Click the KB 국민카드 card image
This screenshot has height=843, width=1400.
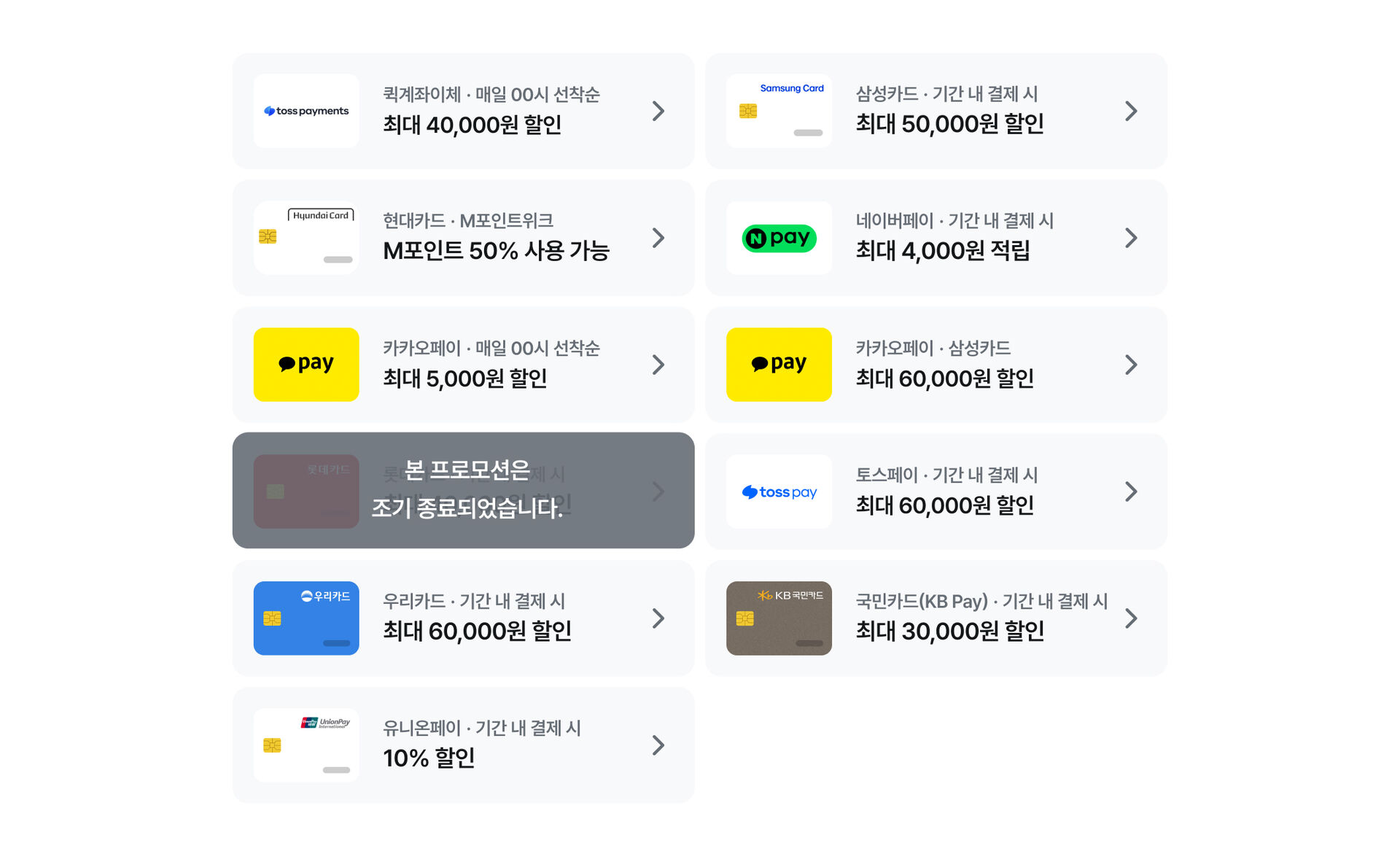point(779,618)
